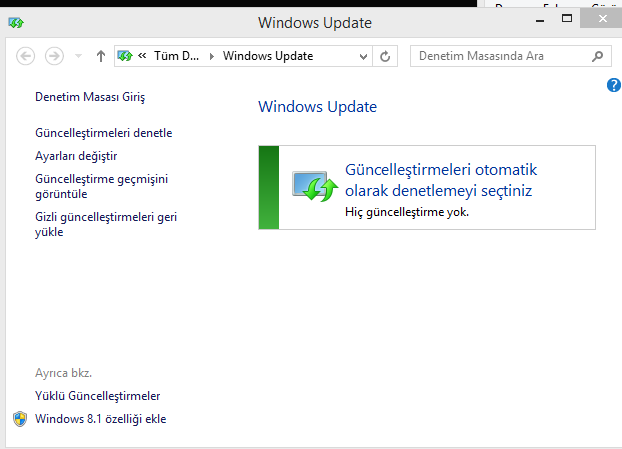Image resolution: width=622 pixels, height=449 pixels.
Task: Open recent locations dropdown arrow
Action: 79,56
